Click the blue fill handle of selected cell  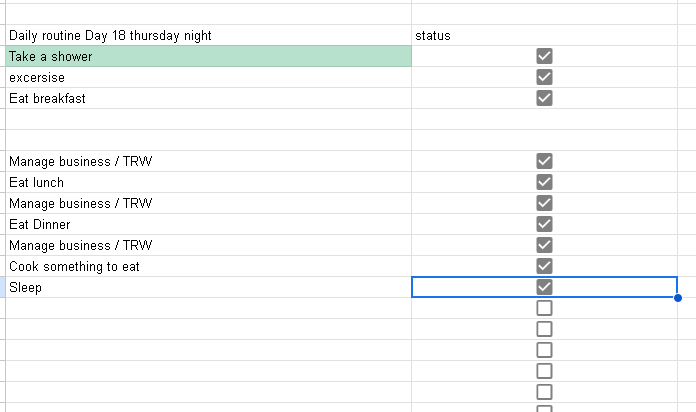coord(678,297)
